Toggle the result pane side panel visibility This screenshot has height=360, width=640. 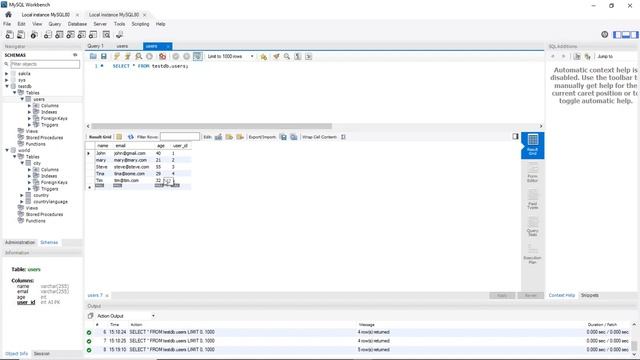point(516,136)
